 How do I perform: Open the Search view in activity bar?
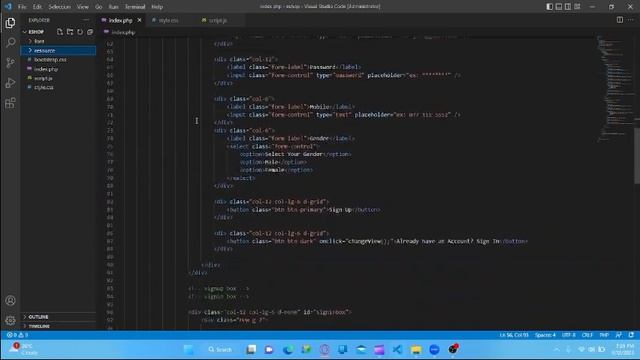point(11,42)
